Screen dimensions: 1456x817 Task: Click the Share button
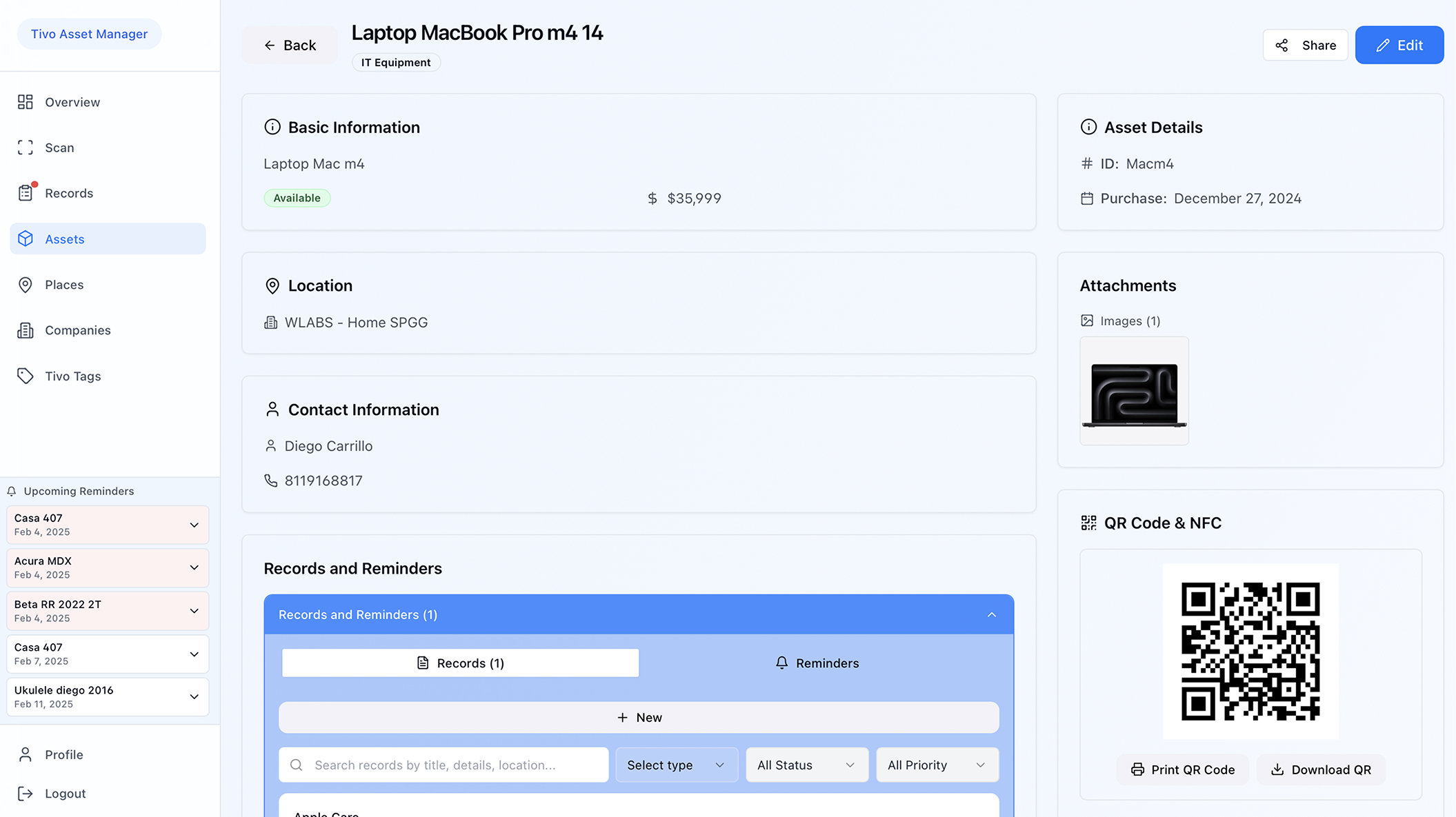coord(1305,46)
